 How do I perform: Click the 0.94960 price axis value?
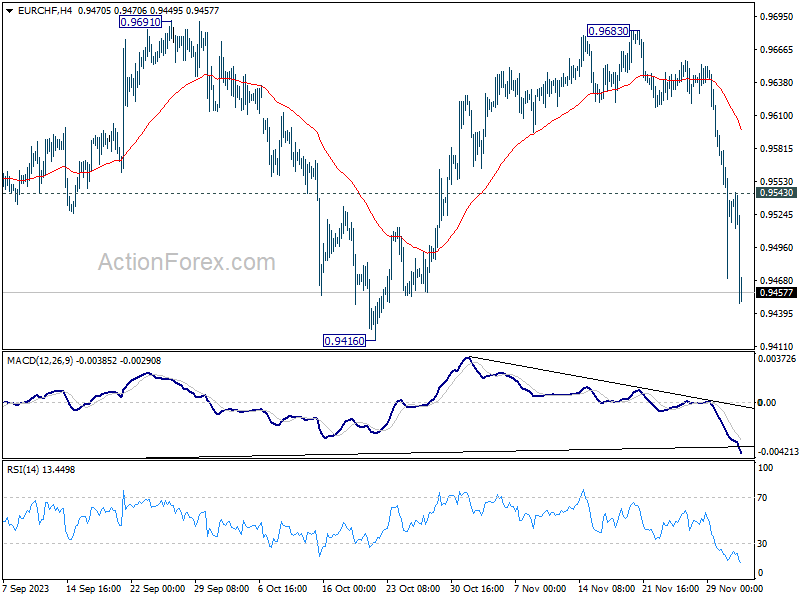click(777, 248)
